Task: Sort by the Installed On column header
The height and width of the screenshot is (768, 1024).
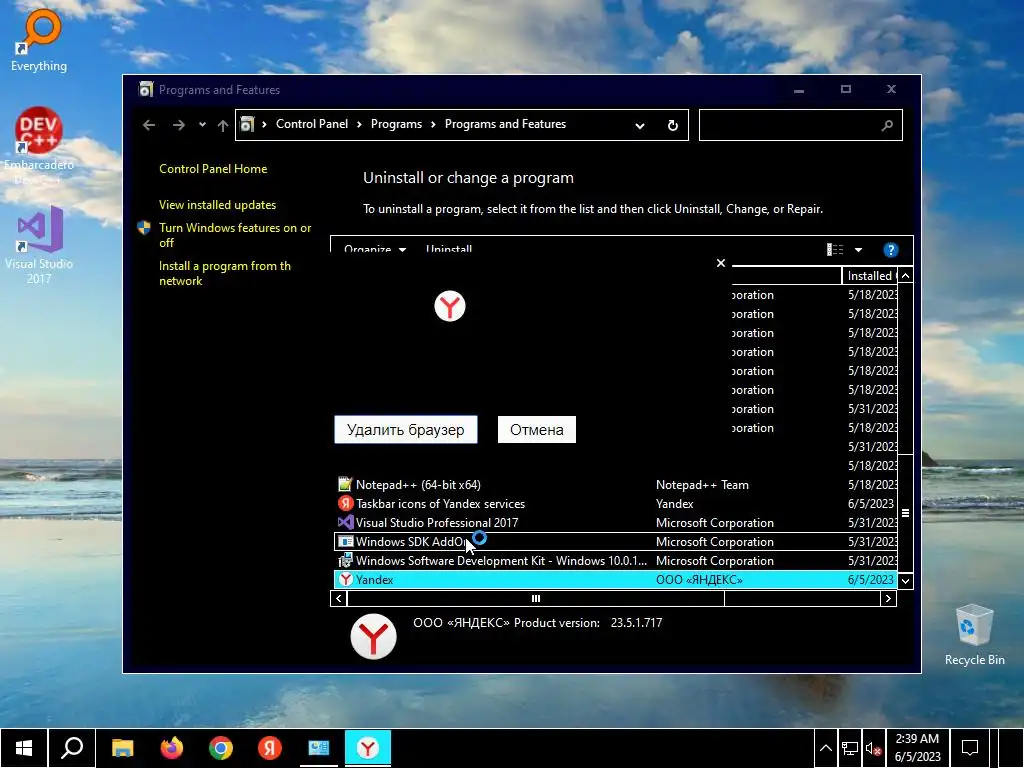Action: 870,276
